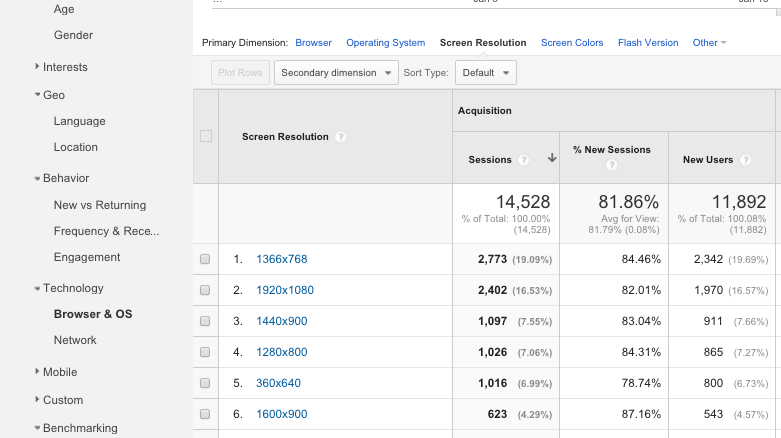This screenshot has height=438, width=781.
Task: Collapse the Benchmarking section in sidebar
Action: pos(37,428)
